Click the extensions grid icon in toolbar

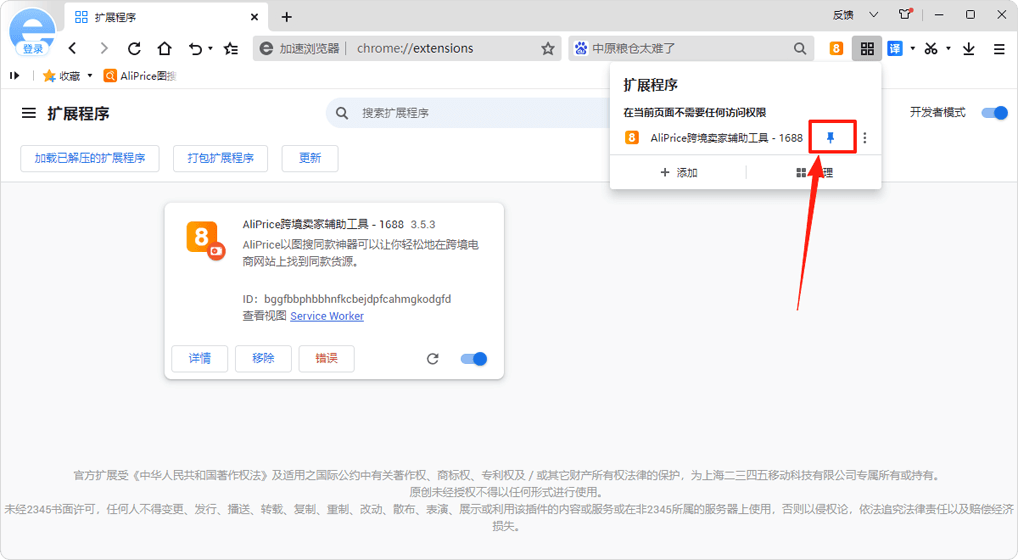tap(867, 48)
